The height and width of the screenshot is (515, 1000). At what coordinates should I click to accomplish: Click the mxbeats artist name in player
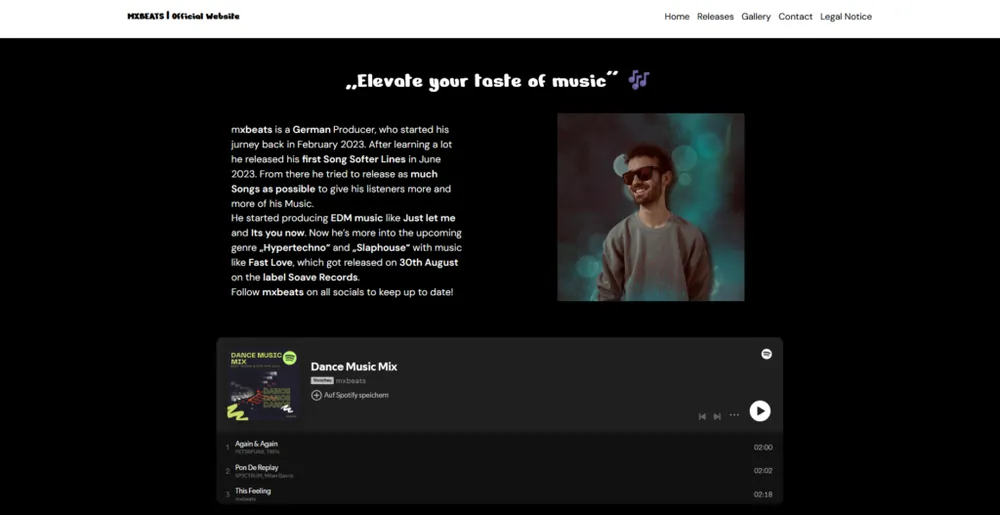pyautogui.click(x=351, y=381)
